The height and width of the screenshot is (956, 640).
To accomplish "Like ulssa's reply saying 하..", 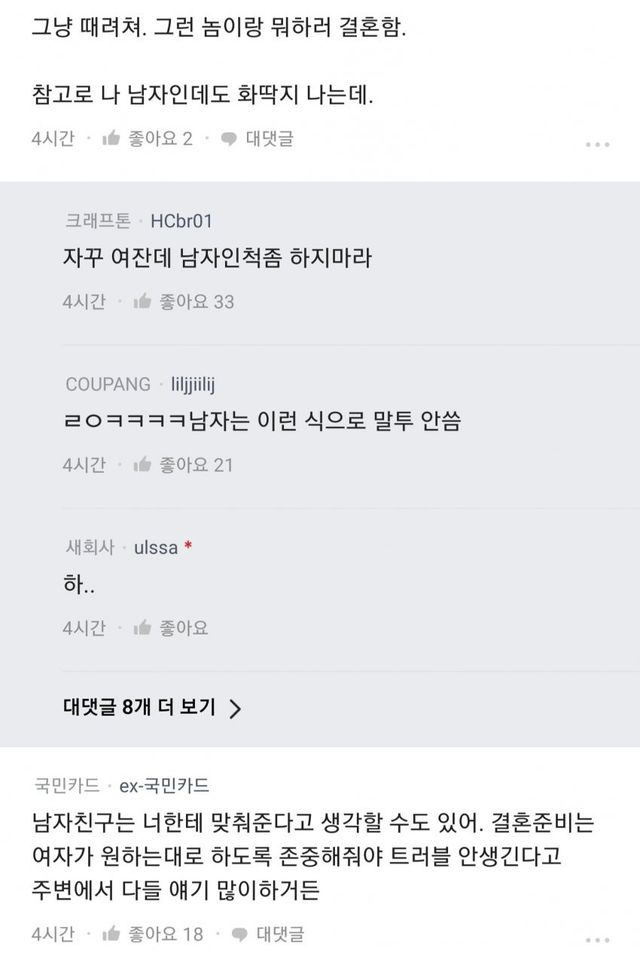I will tap(142, 628).
